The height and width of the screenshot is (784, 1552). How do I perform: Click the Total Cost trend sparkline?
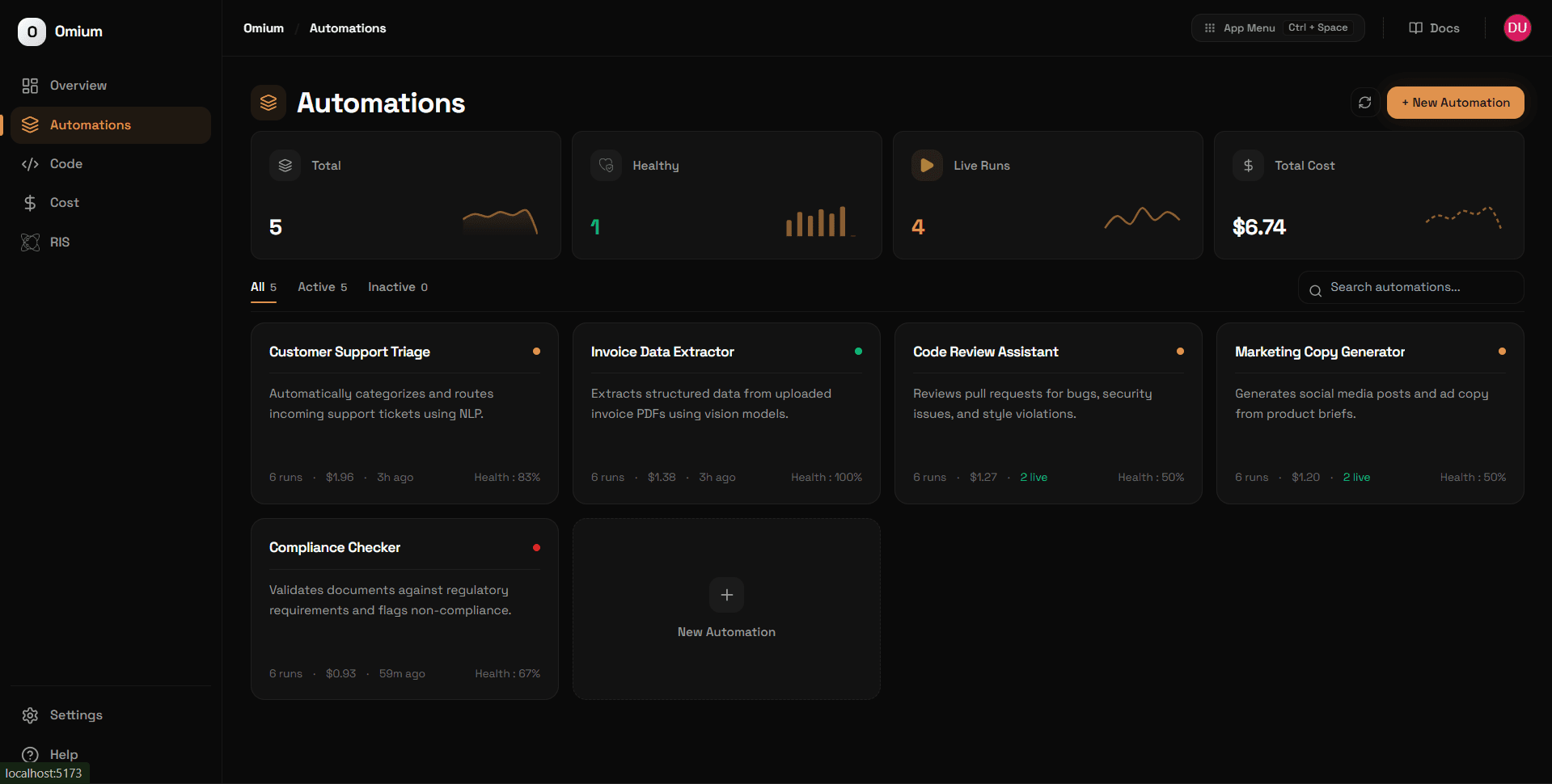(1462, 218)
